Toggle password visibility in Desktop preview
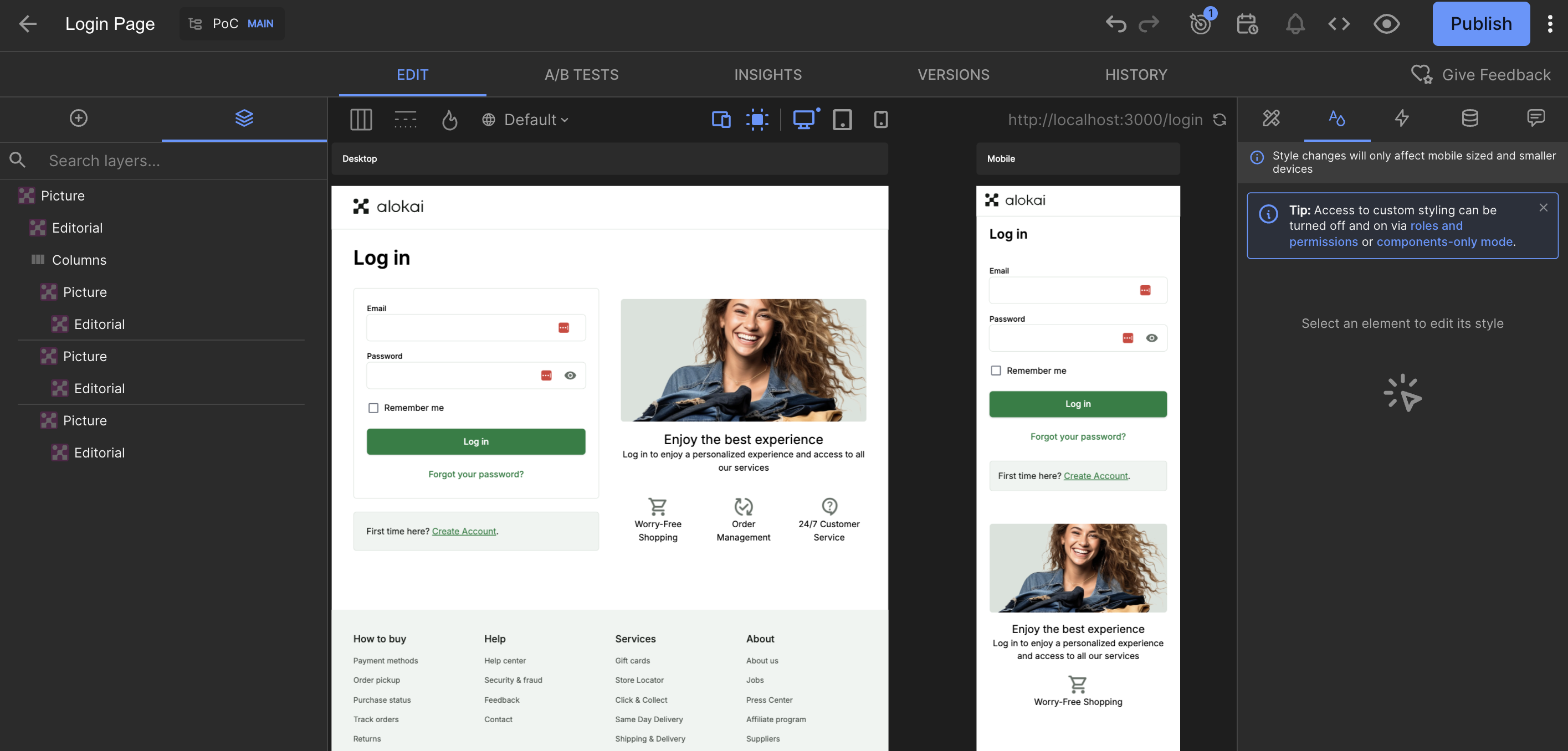This screenshot has height=751, width=1568. (x=570, y=375)
